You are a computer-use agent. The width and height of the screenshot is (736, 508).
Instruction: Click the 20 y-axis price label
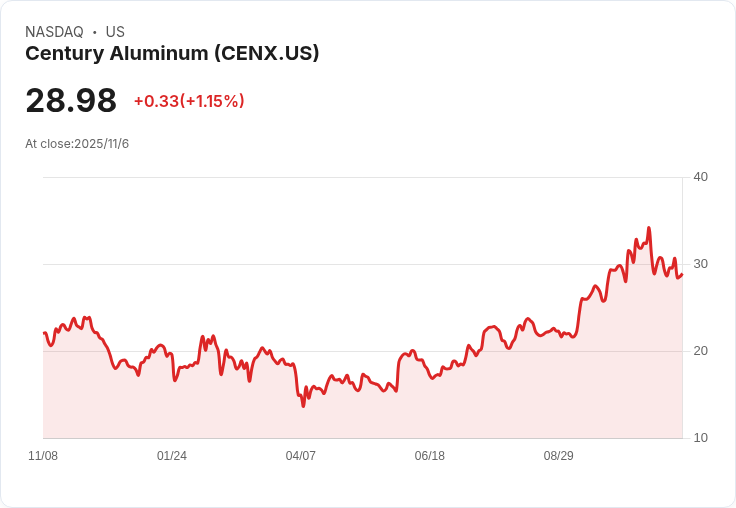coord(700,351)
